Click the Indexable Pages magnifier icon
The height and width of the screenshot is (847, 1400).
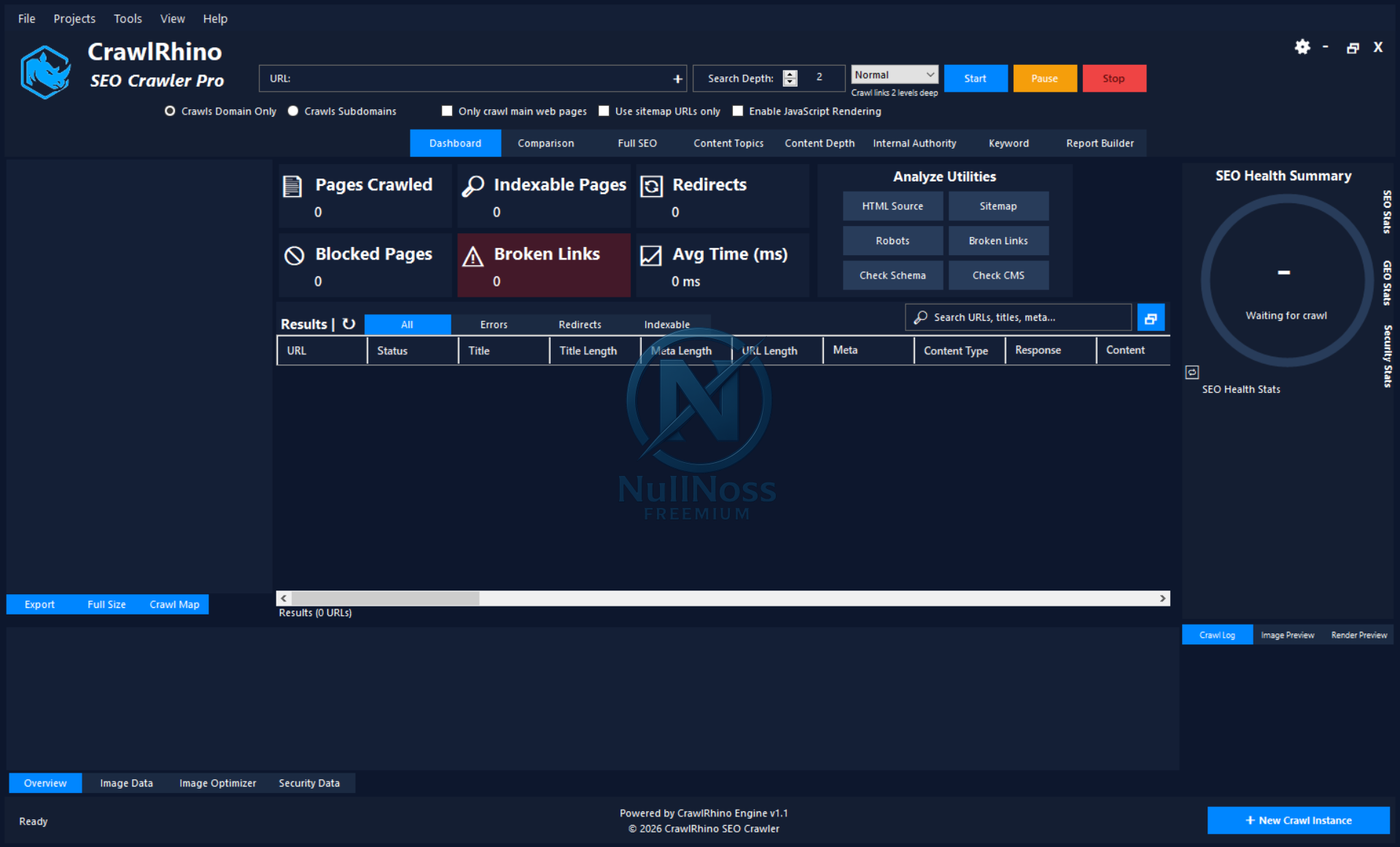pos(472,187)
